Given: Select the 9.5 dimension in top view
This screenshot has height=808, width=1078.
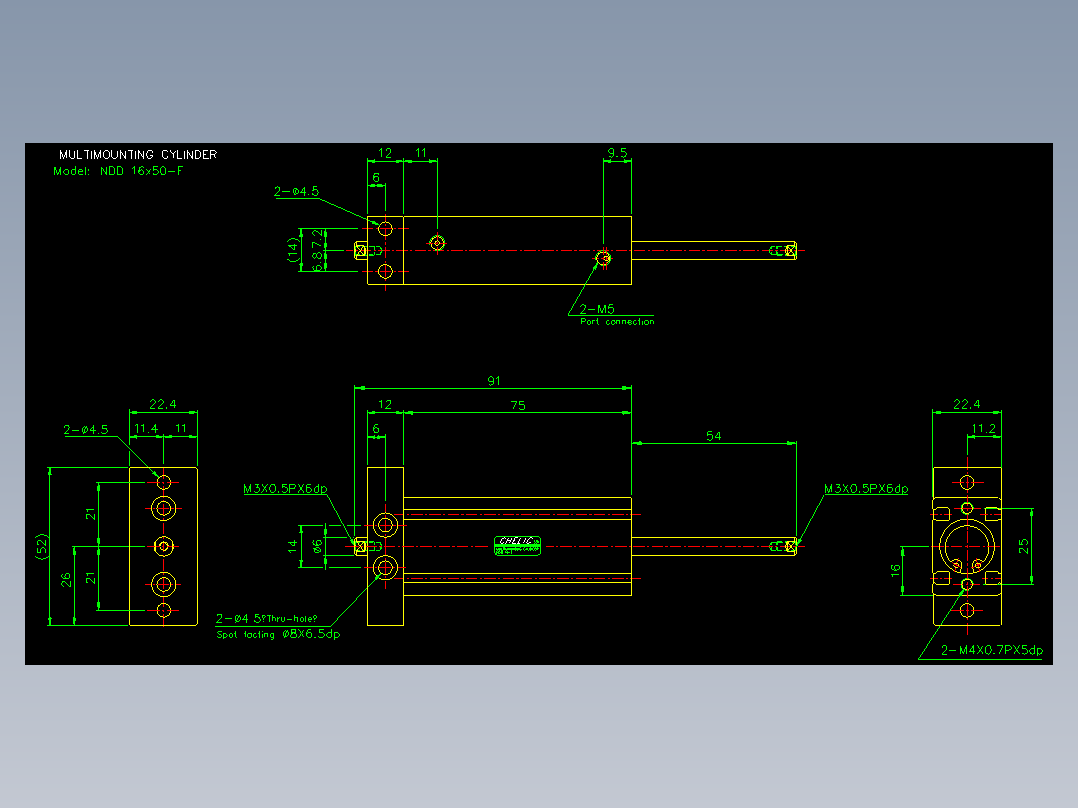Looking at the screenshot, I should (617, 153).
